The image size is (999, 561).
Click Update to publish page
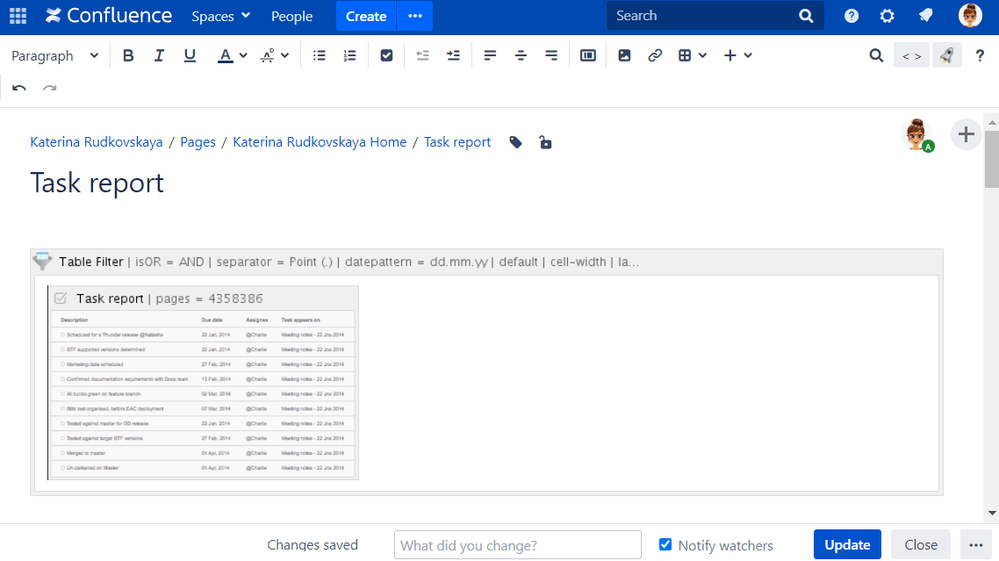point(847,545)
